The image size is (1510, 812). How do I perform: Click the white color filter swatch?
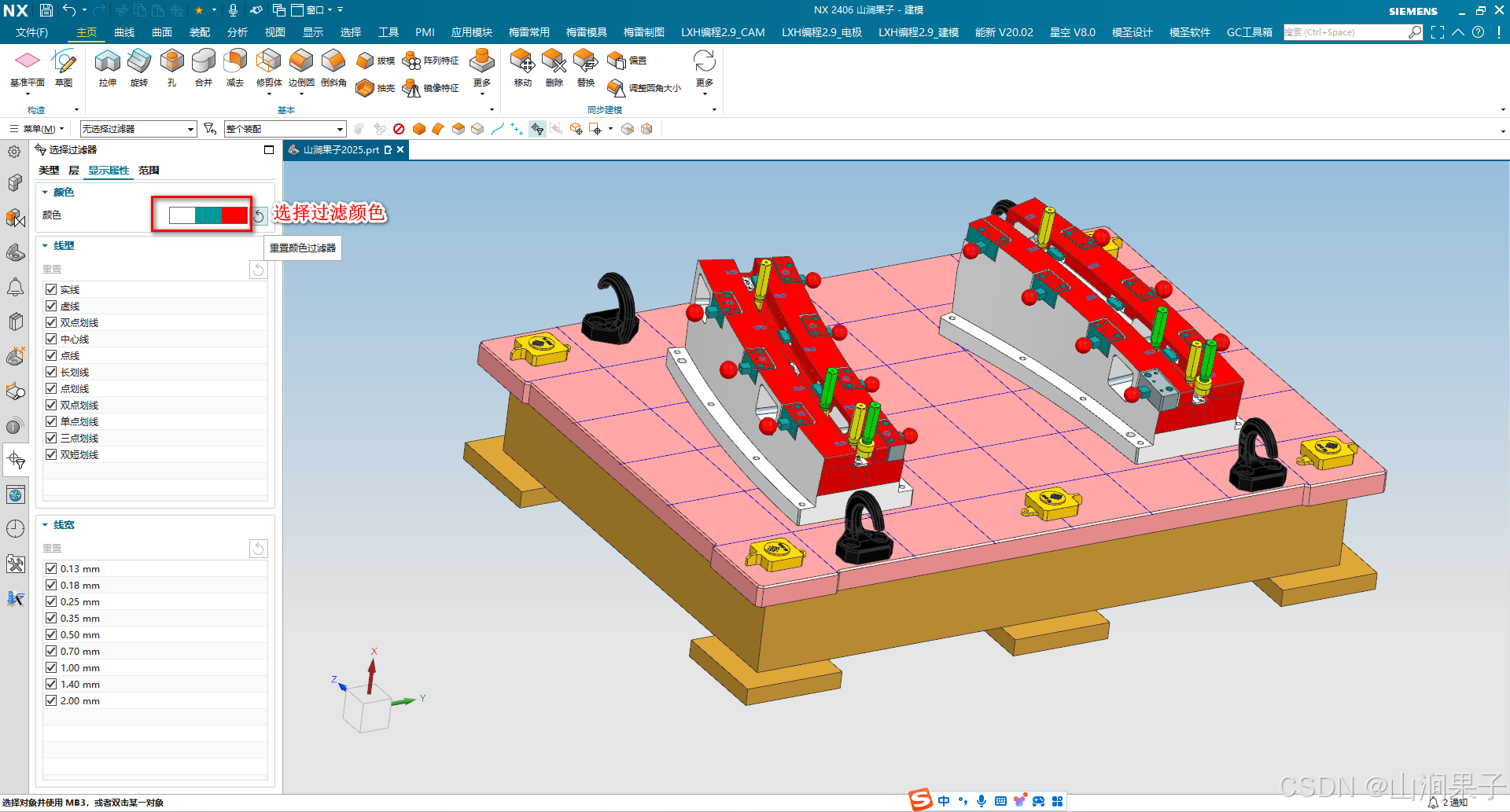pyautogui.click(x=182, y=215)
